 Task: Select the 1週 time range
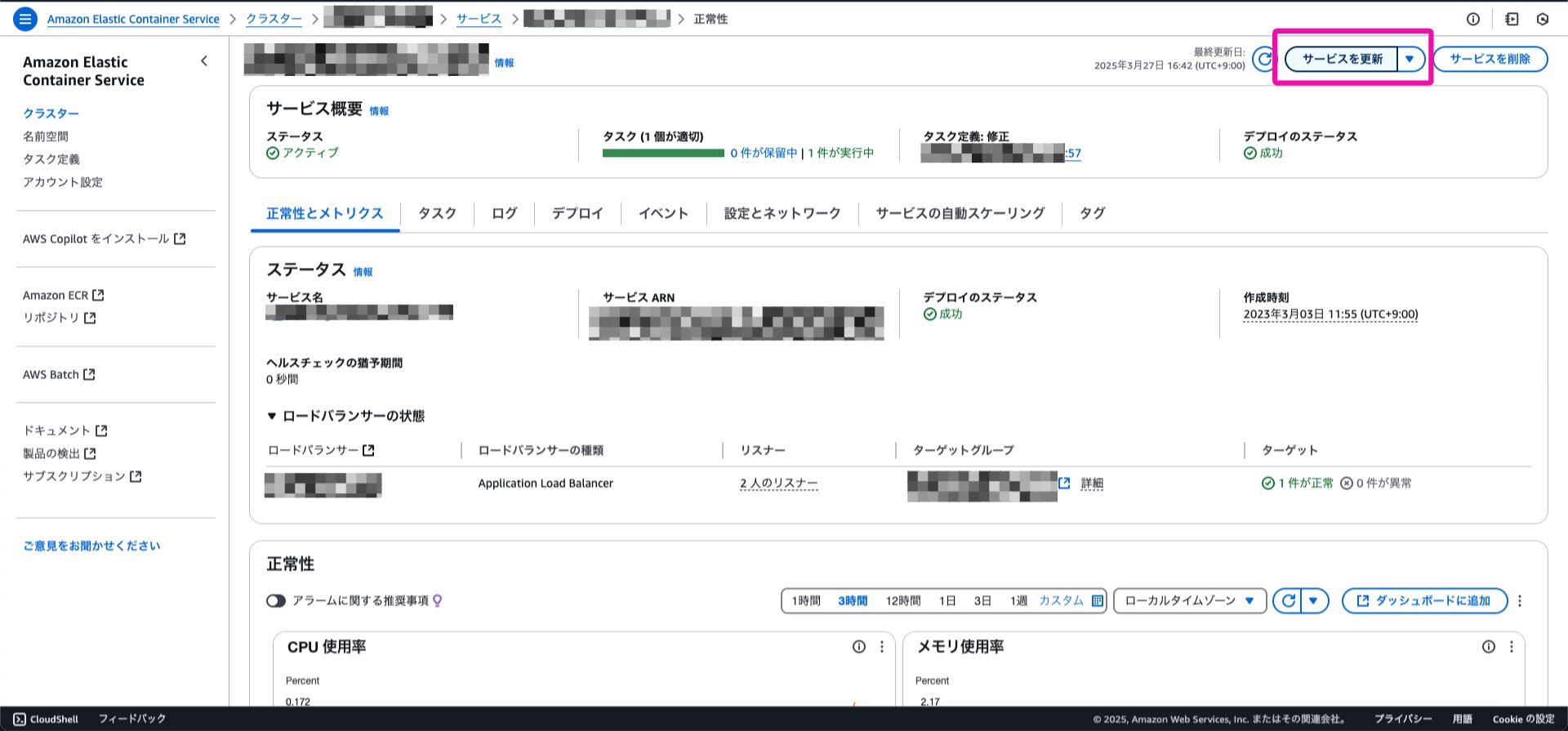point(1018,601)
